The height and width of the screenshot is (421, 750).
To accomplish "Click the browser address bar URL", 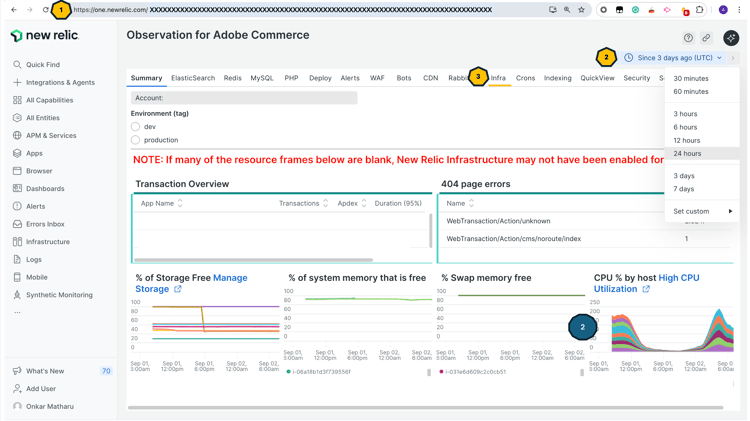I will tap(282, 10).
